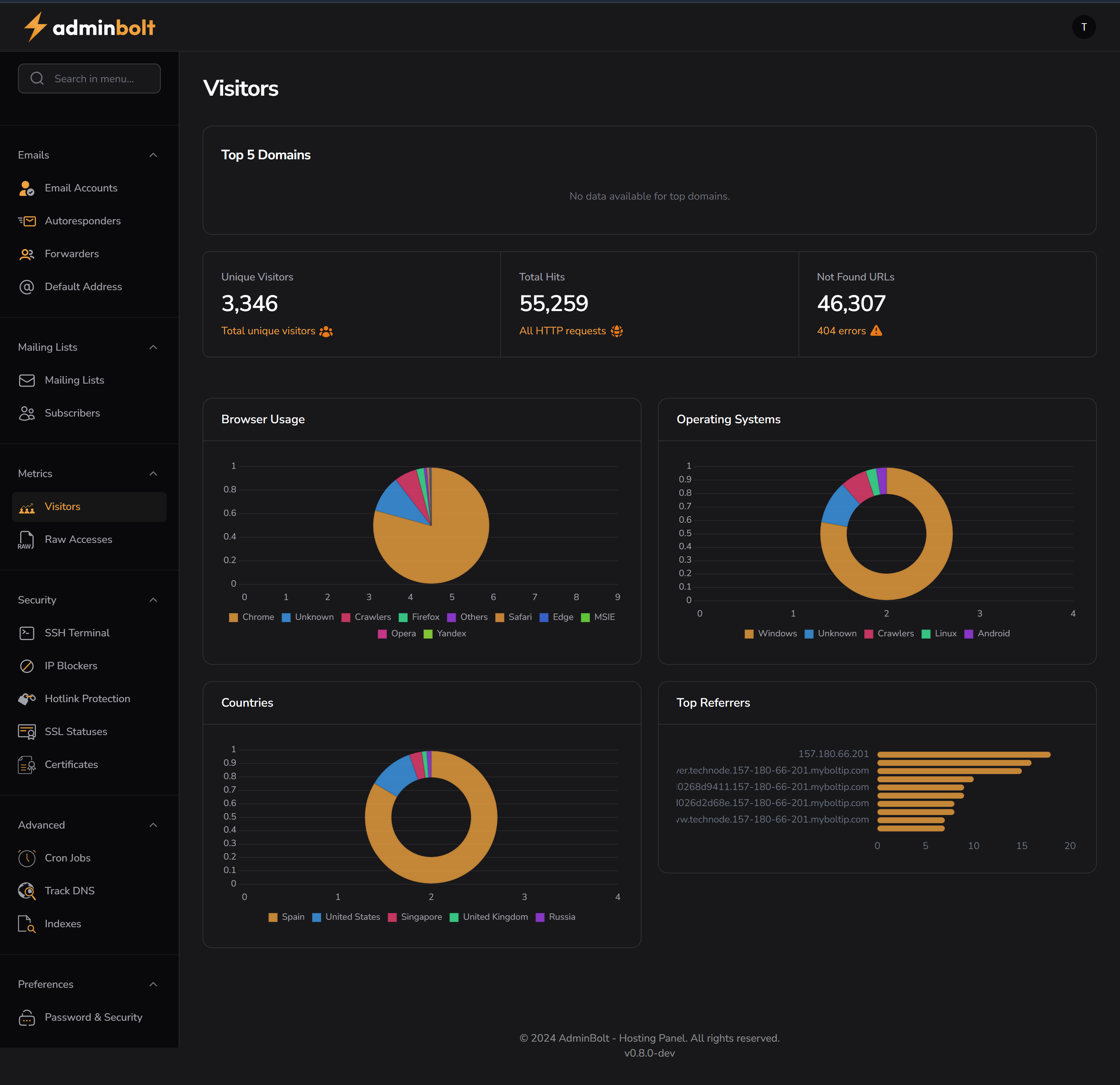Select the IP Blockers icon

tap(27, 666)
